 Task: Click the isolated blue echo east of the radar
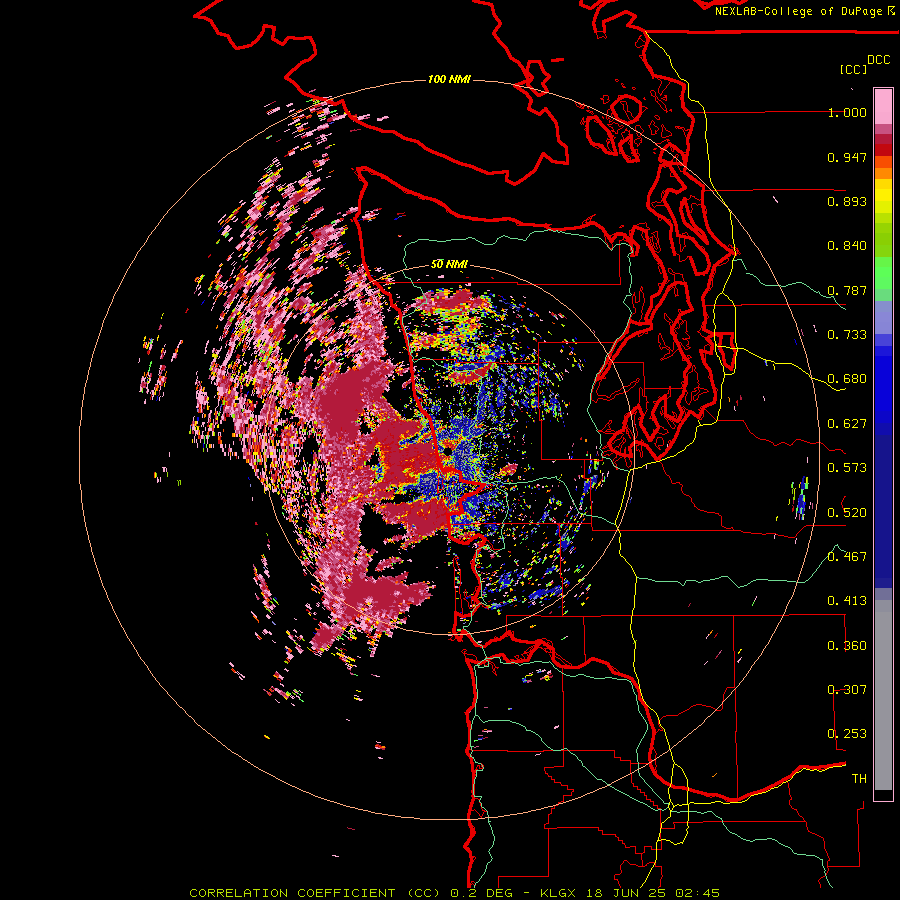click(800, 497)
